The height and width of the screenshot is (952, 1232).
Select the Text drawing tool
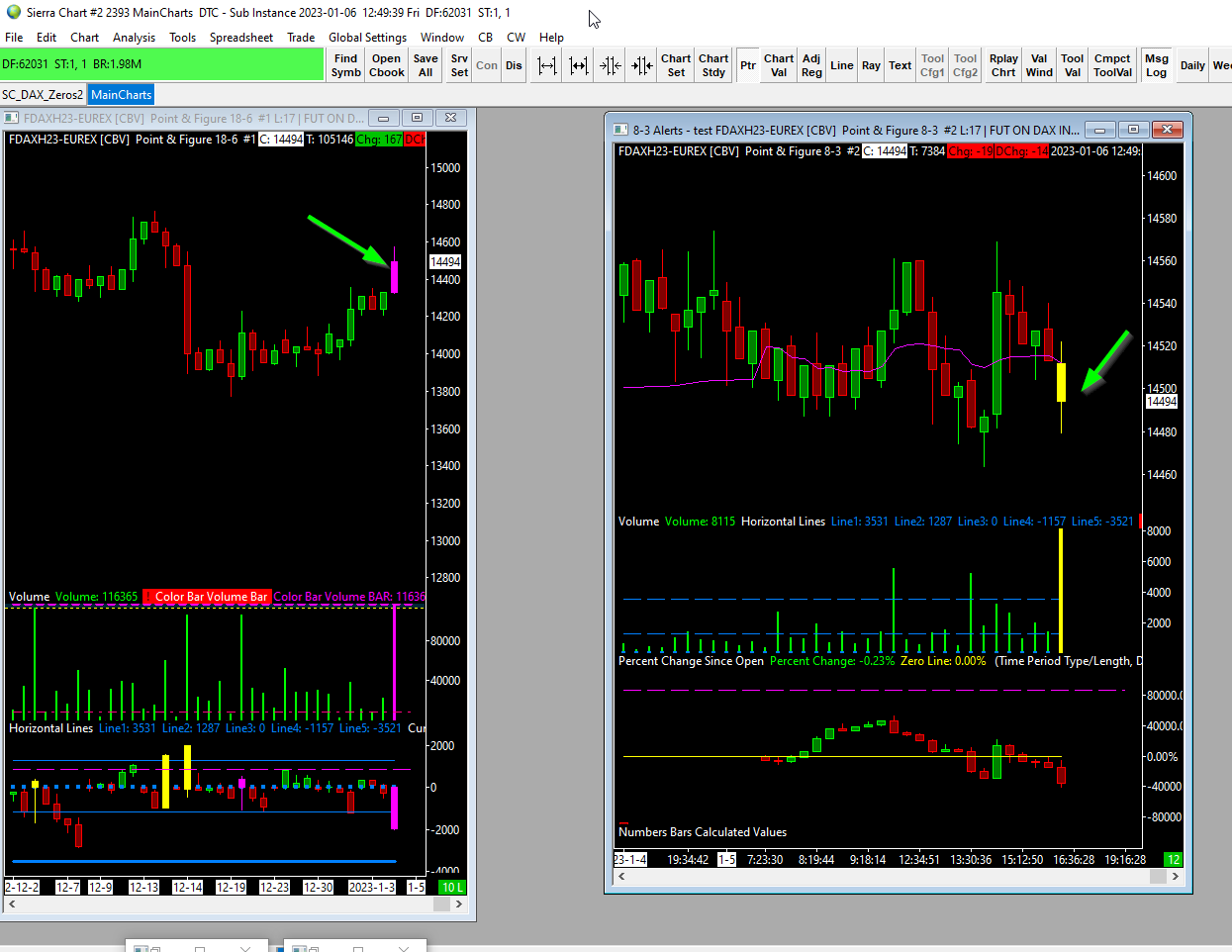[x=900, y=65]
